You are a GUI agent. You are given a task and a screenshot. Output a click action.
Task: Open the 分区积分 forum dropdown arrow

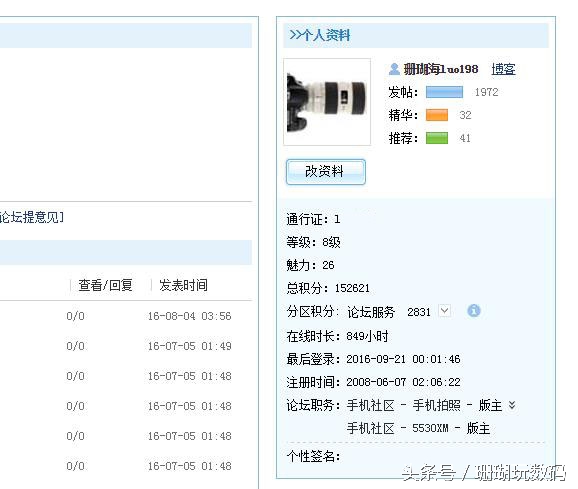445,311
